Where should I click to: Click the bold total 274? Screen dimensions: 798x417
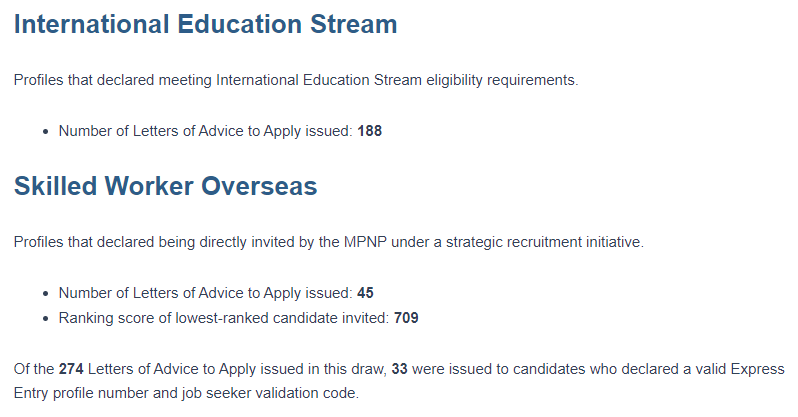click(72, 369)
